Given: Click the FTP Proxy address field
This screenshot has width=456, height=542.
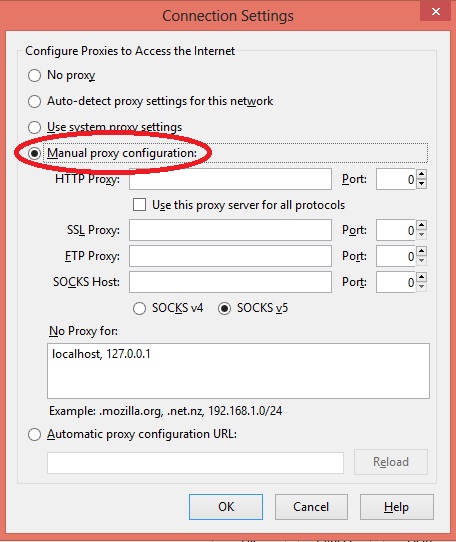Looking at the screenshot, I should 230,256.
